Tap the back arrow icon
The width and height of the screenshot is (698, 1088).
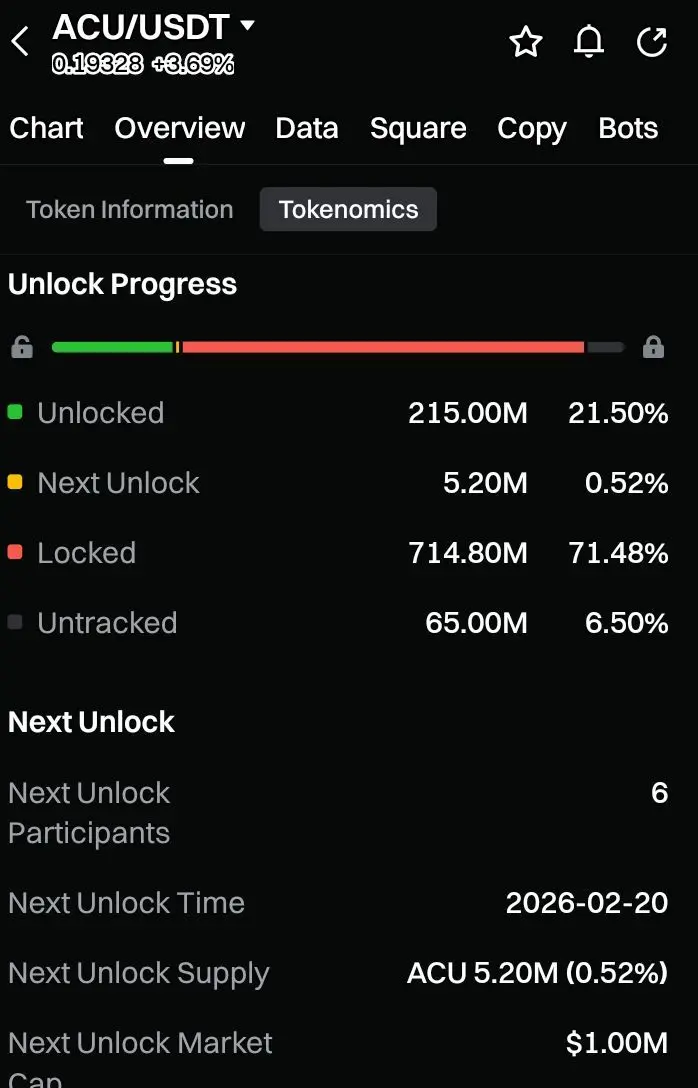coord(20,42)
